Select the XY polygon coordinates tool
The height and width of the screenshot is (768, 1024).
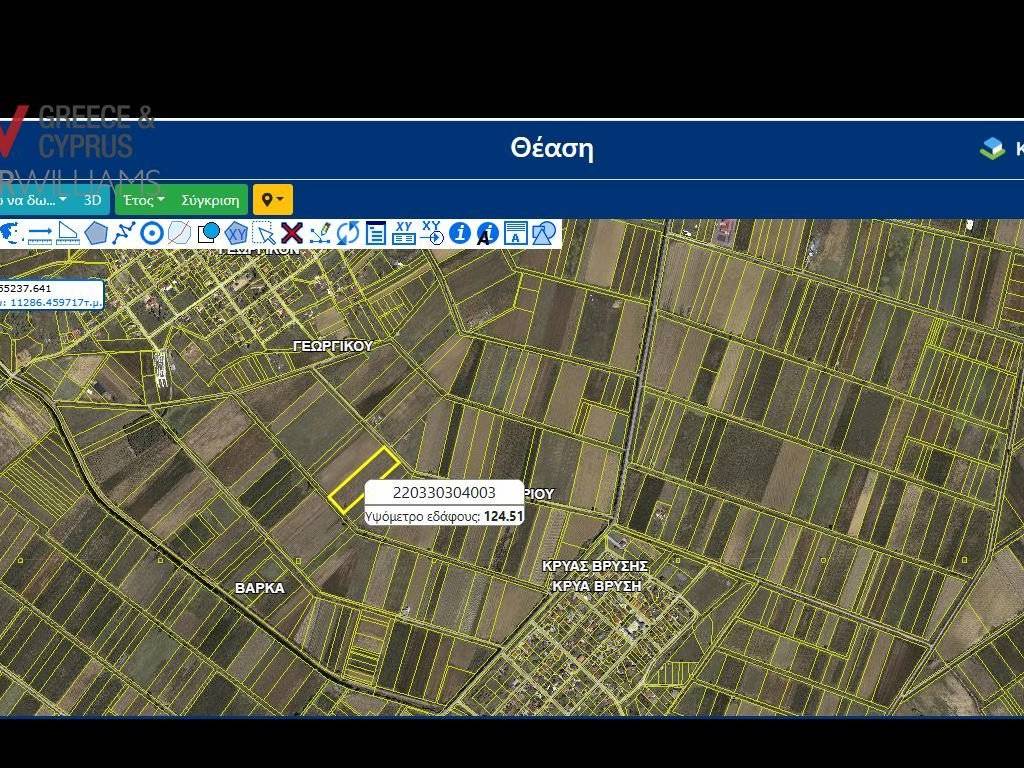(236, 234)
